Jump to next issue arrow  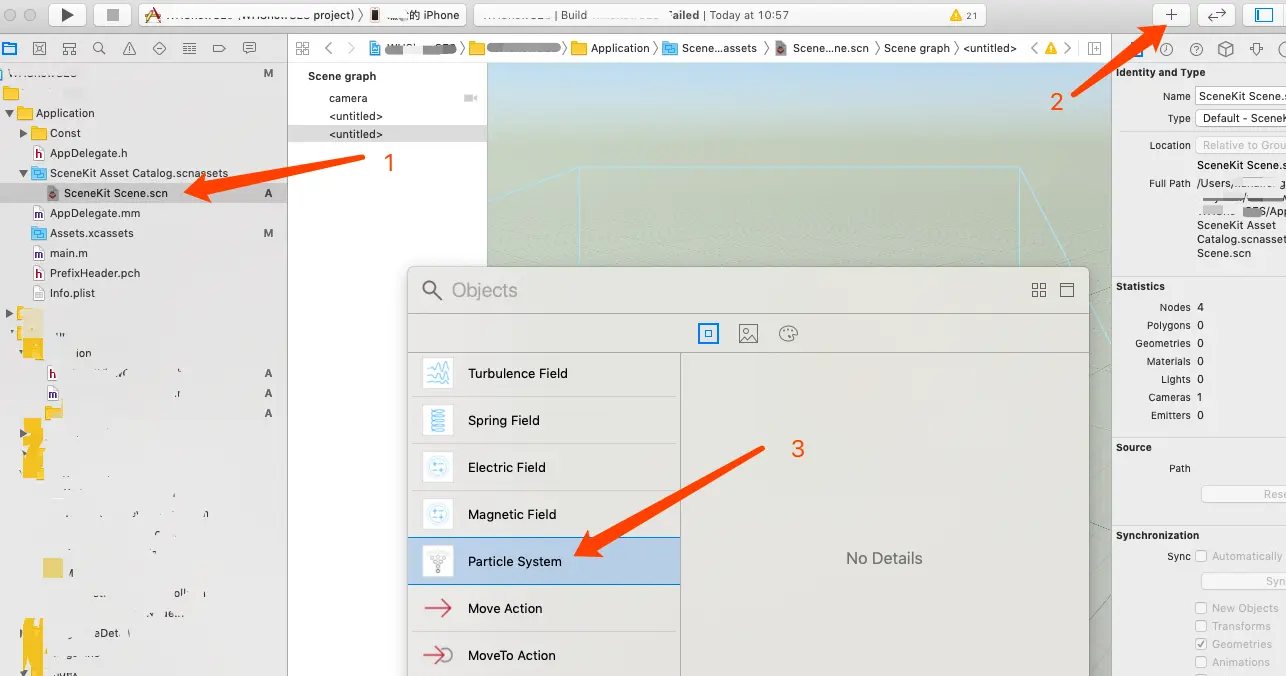[x=1069, y=48]
